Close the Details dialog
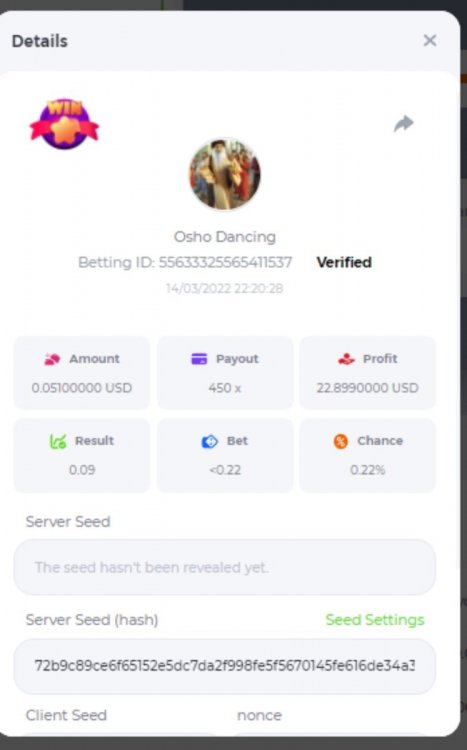467x750 pixels. pyautogui.click(x=430, y=41)
